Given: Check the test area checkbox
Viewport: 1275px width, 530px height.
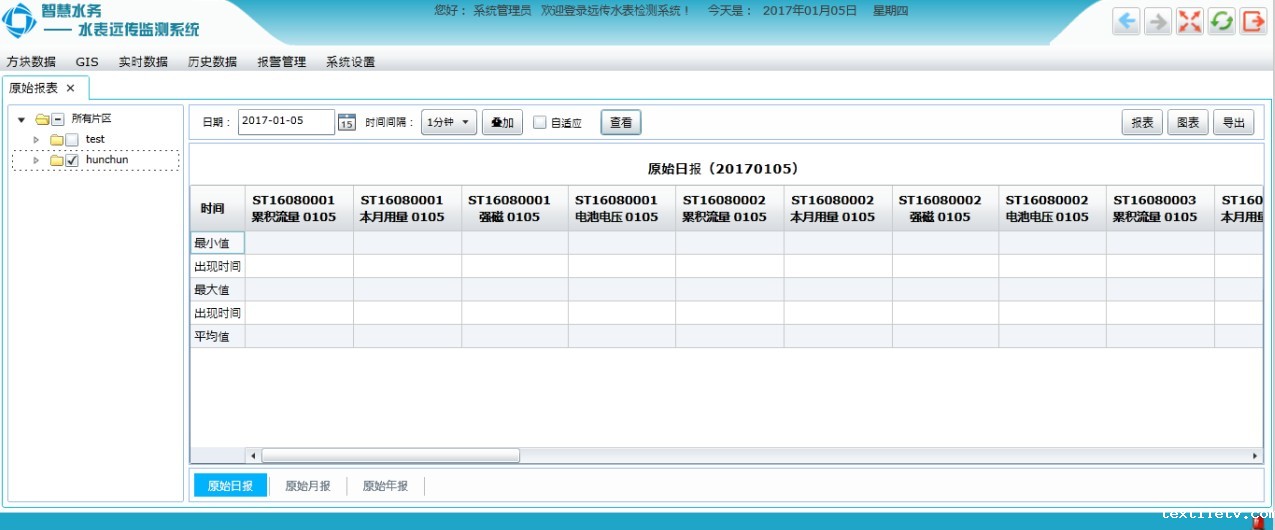Looking at the screenshot, I should click(72, 140).
